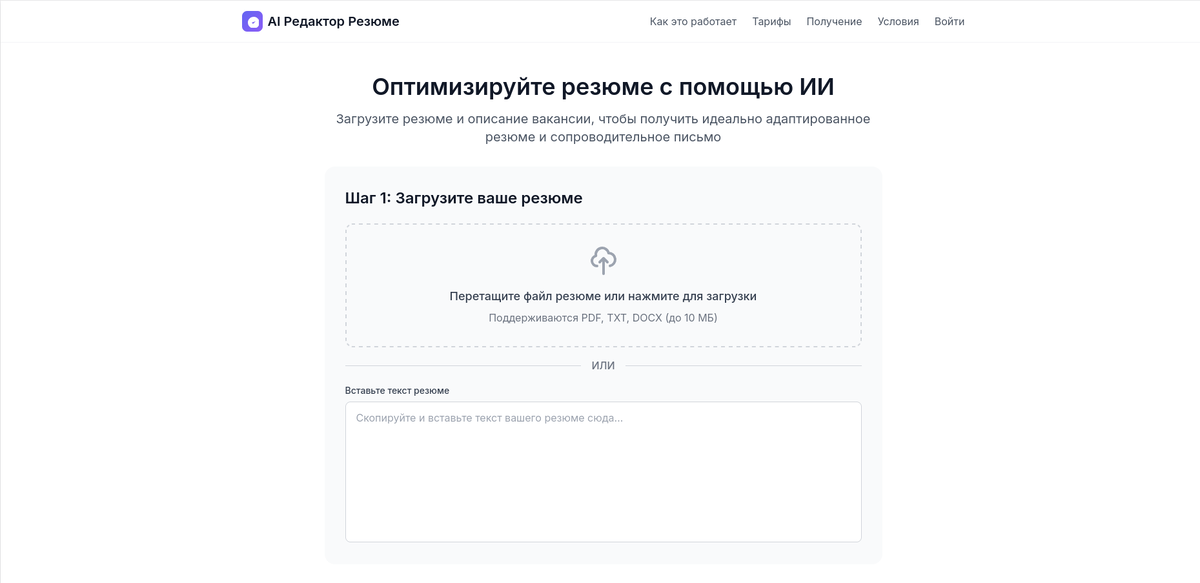This screenshot has width=1200, height=583.
Task: Click the Перетащите файл резюме upload text
Action: point(603,296)
